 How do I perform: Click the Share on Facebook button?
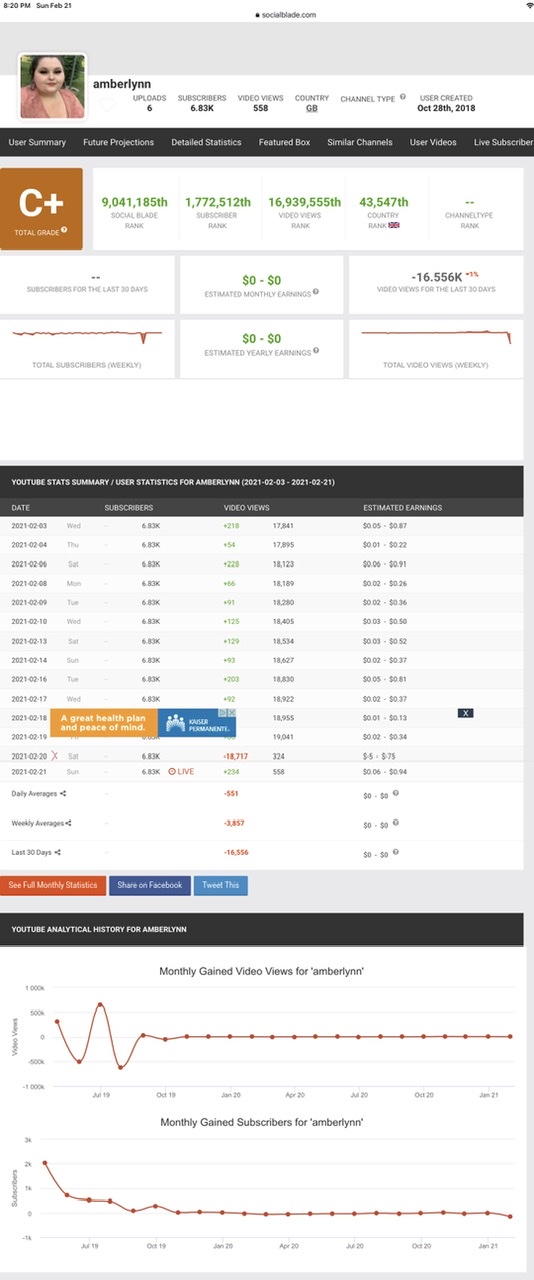(x=150, y=885)
